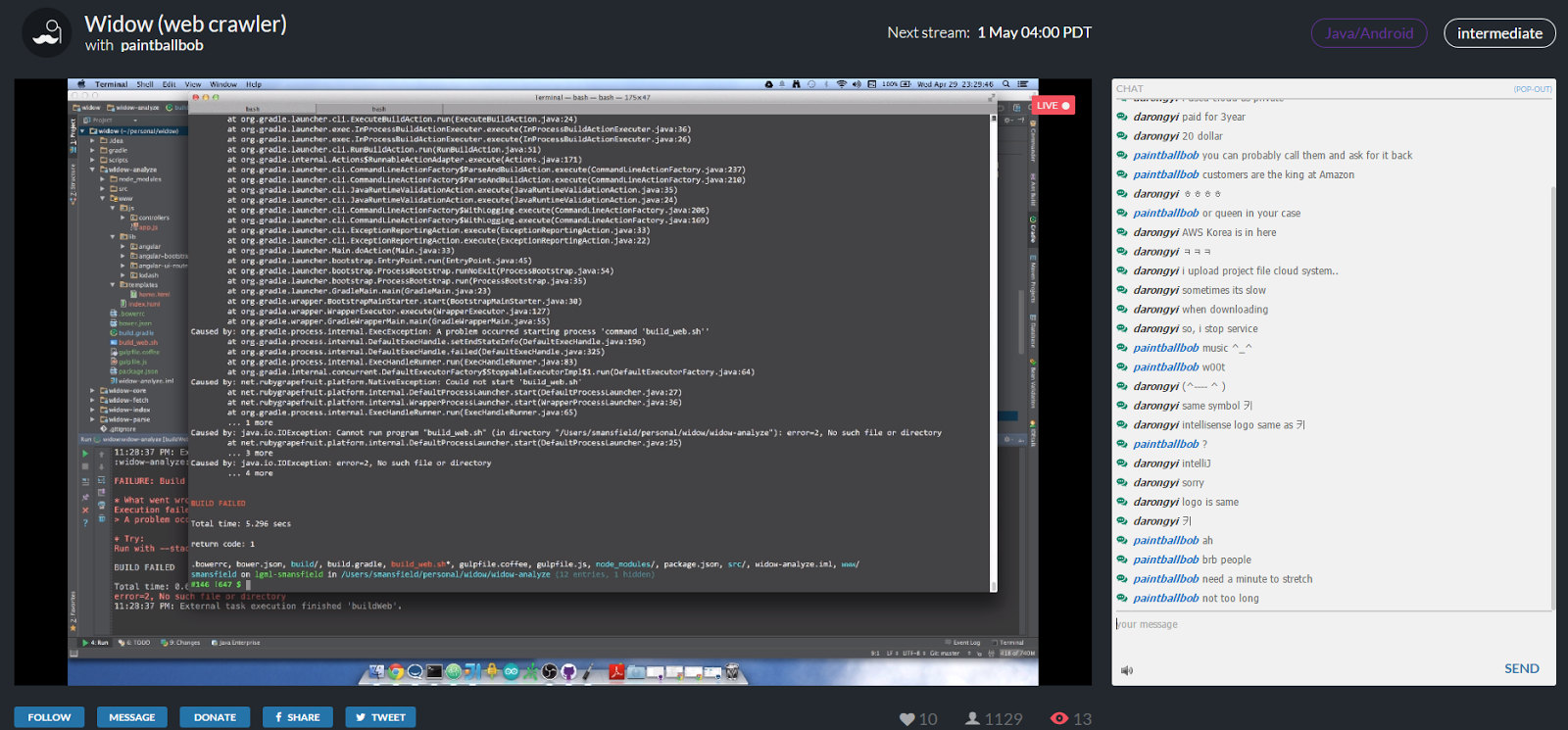Collapse the widow-analyze module node
This screenshot has height=730, width=1568.
[x=92, y=170]
